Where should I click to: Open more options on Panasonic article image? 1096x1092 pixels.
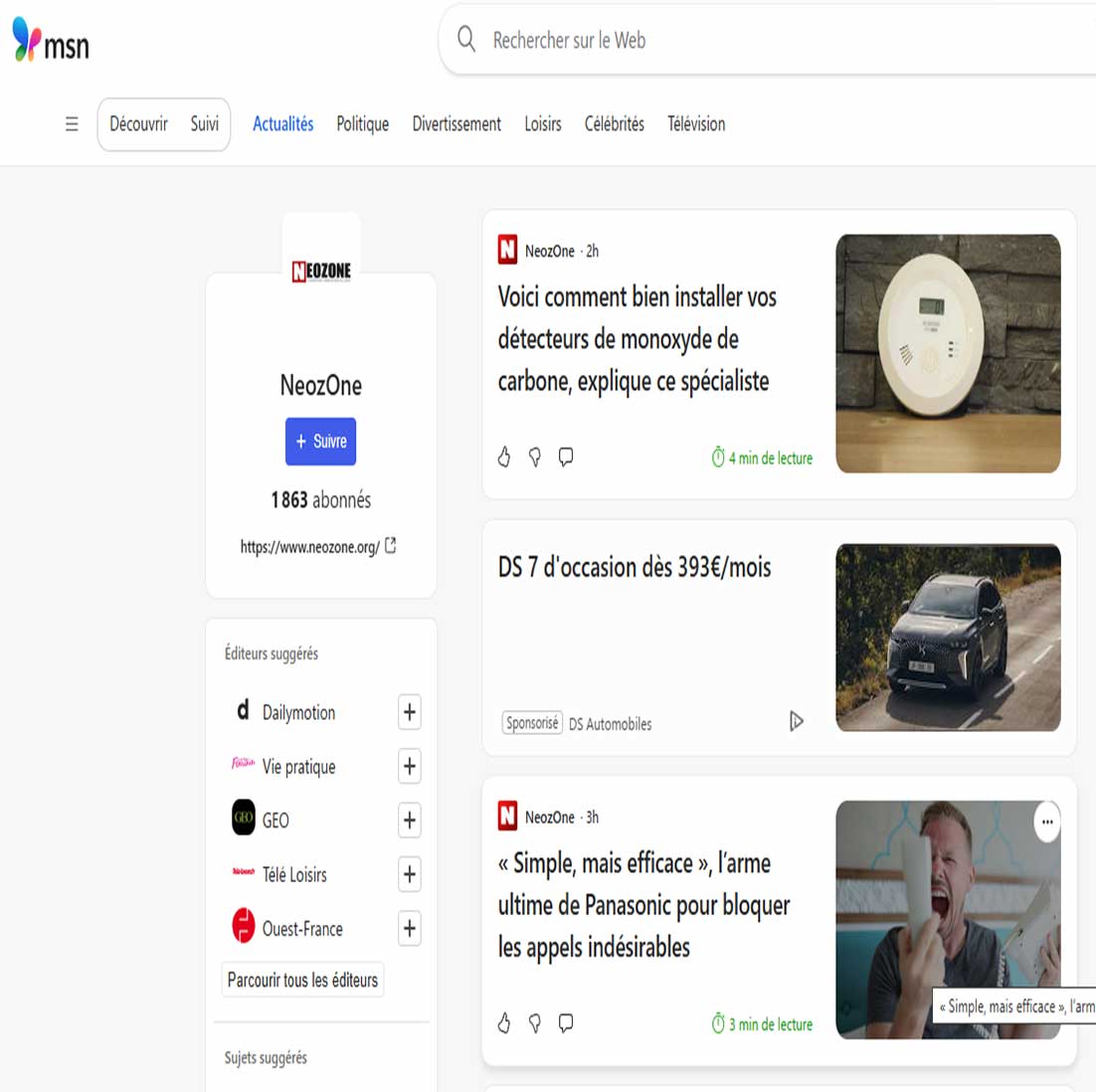1046,822
